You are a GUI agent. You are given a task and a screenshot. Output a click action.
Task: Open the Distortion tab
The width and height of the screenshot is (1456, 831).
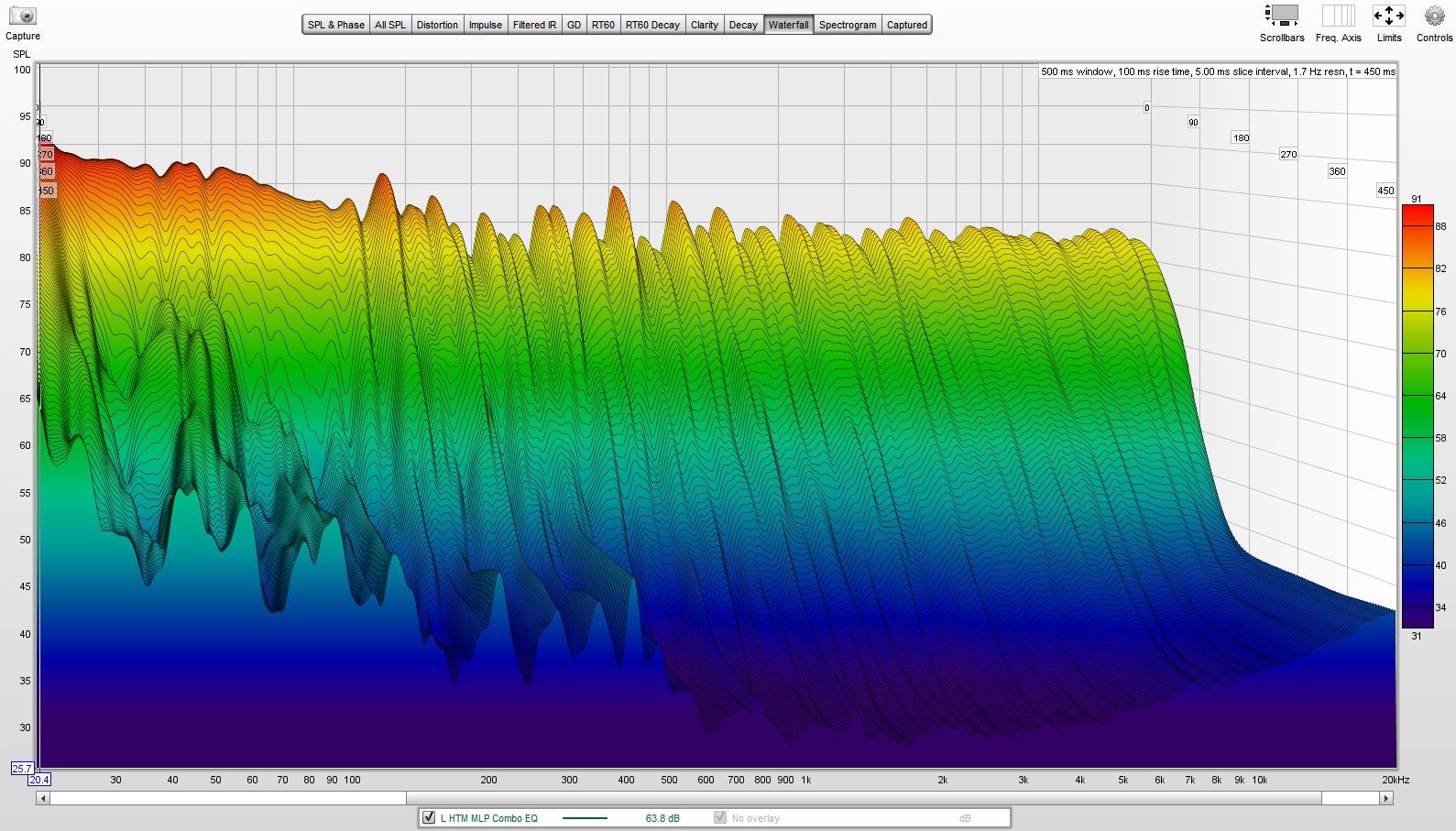click(437, 25)
